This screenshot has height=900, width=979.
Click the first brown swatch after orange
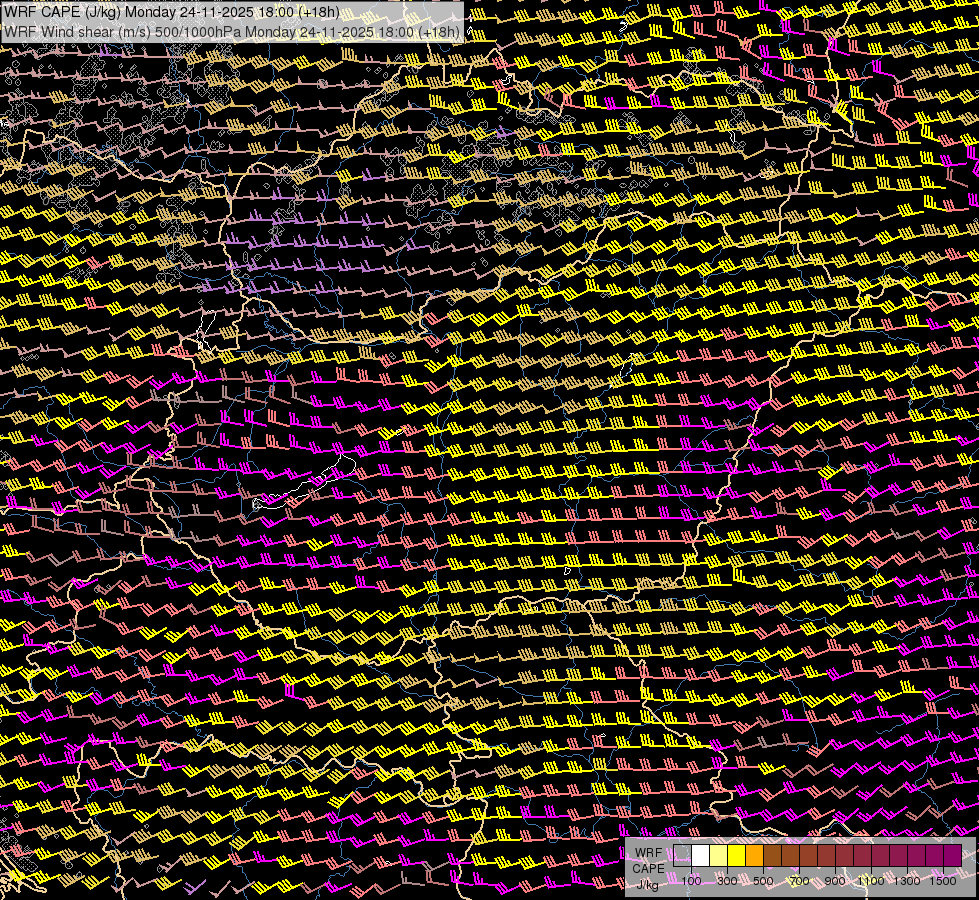772,856
